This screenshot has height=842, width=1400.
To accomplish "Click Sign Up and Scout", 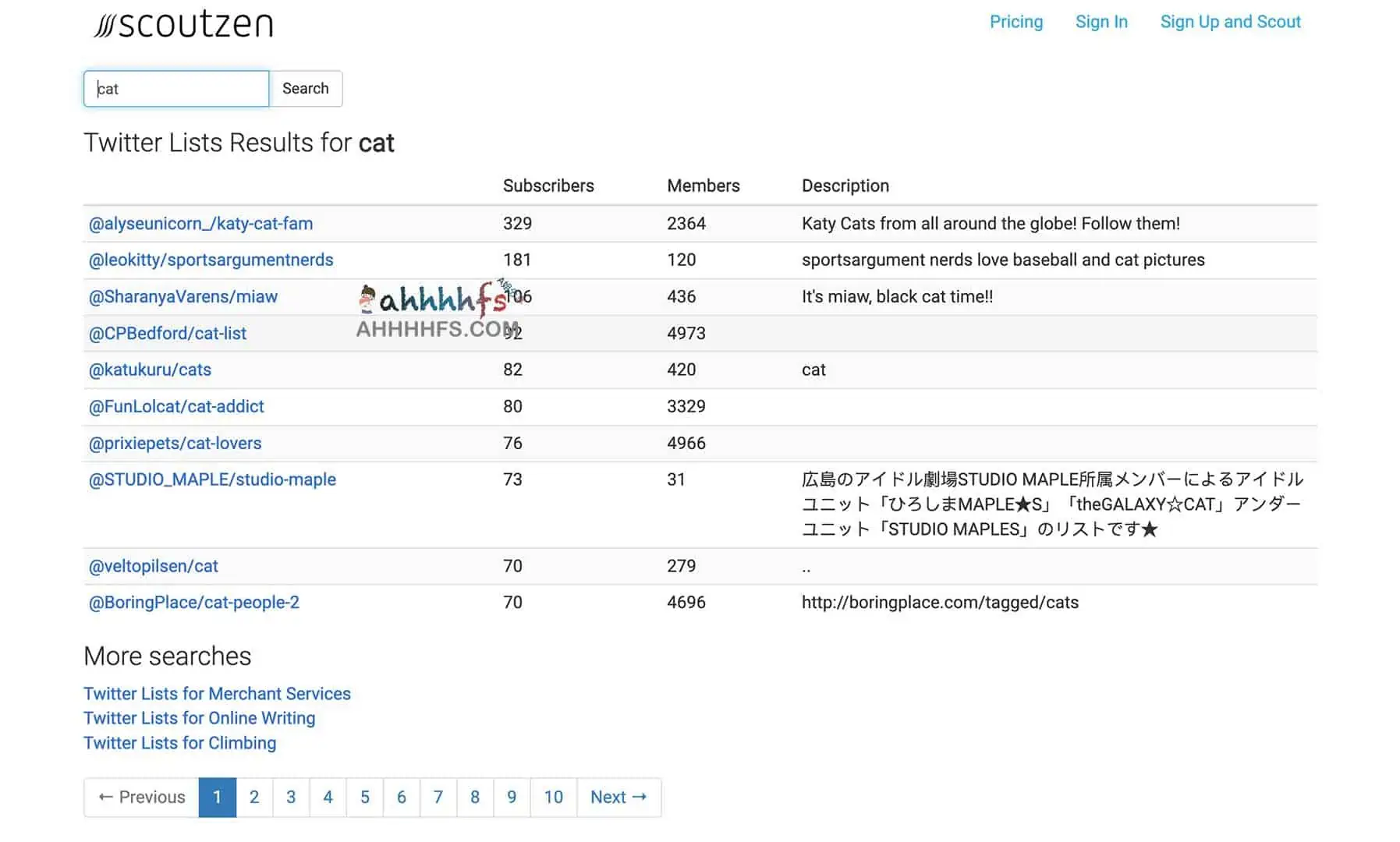I will tap(1230, 22).
